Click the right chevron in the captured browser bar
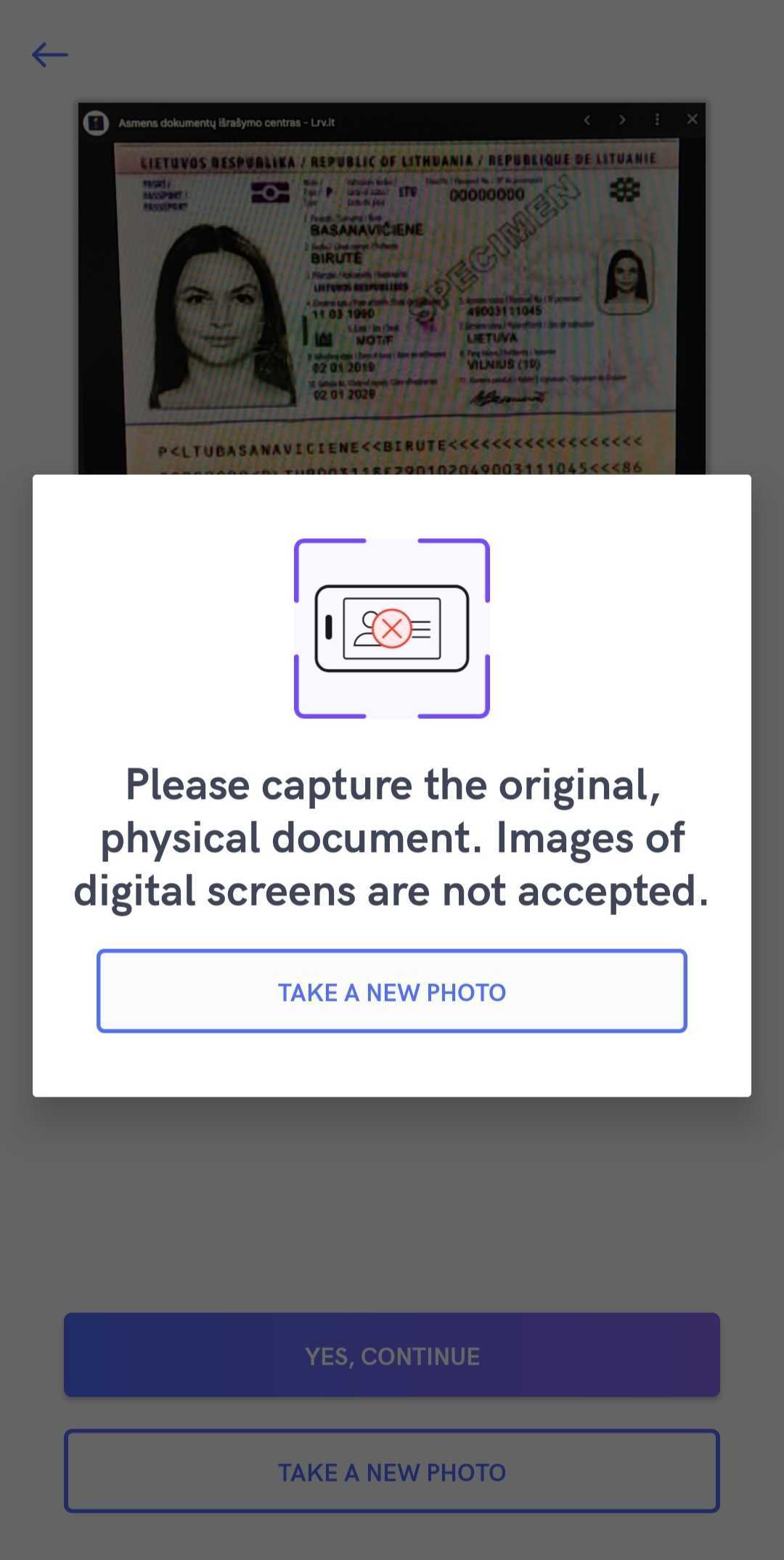This screenshot has height=1560, width=784. pos(622,120)
